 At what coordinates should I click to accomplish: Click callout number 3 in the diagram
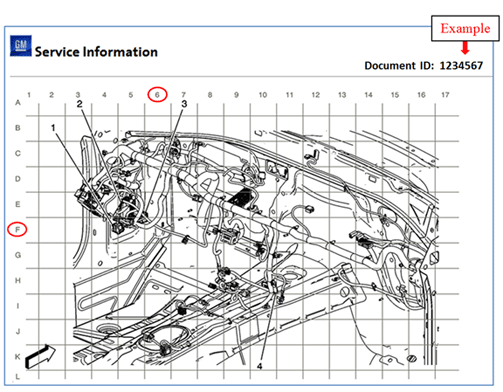[x=184, y=104]
